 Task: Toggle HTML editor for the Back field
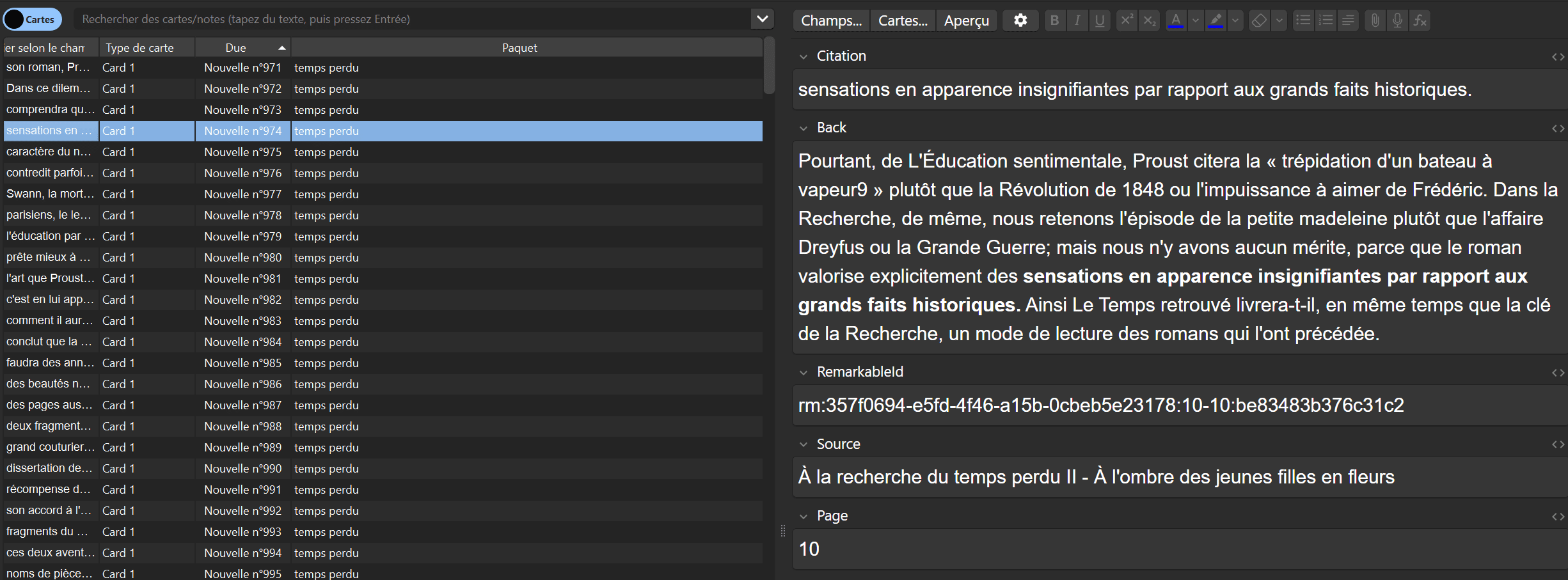point(1558,129)
